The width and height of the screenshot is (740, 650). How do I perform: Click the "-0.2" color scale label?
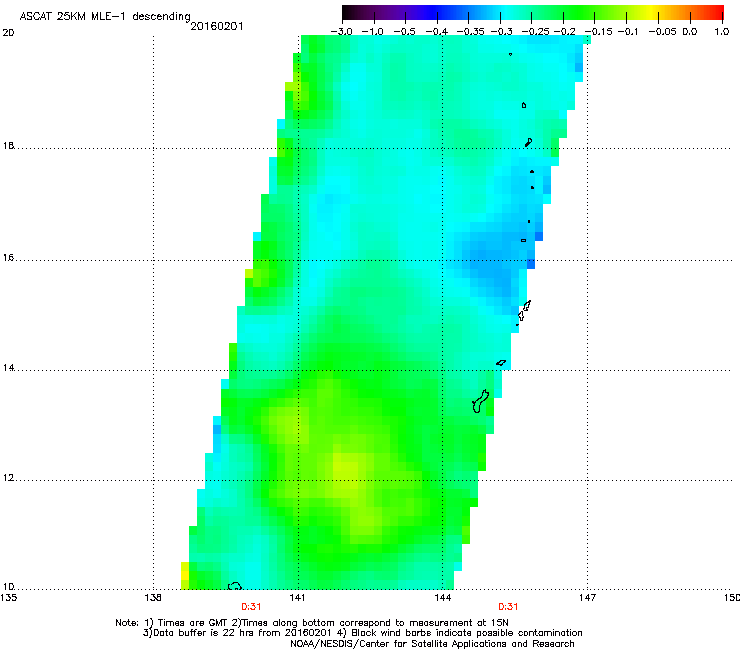(x=565, y=32)
